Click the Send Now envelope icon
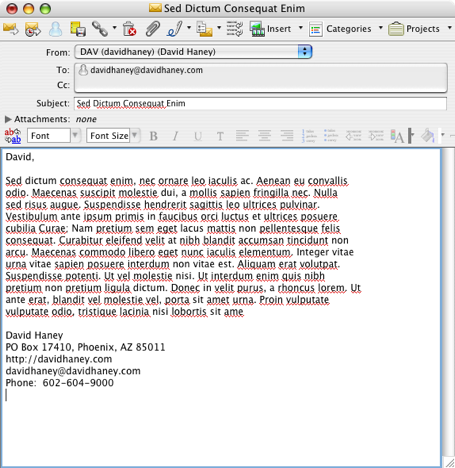 [11, 29]
